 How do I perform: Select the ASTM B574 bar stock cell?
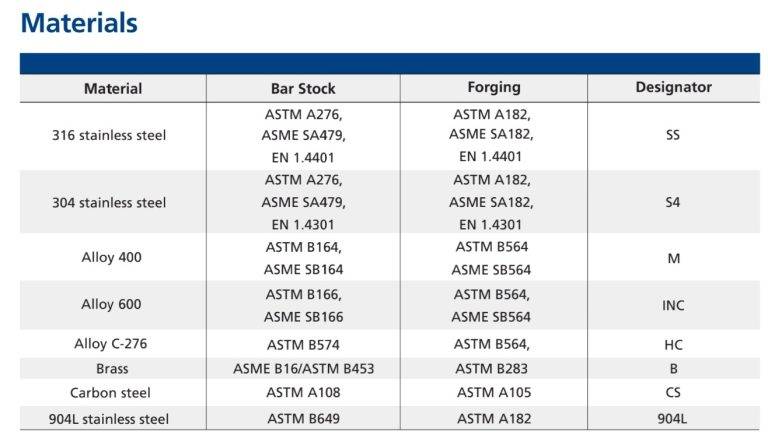point(303,344)
